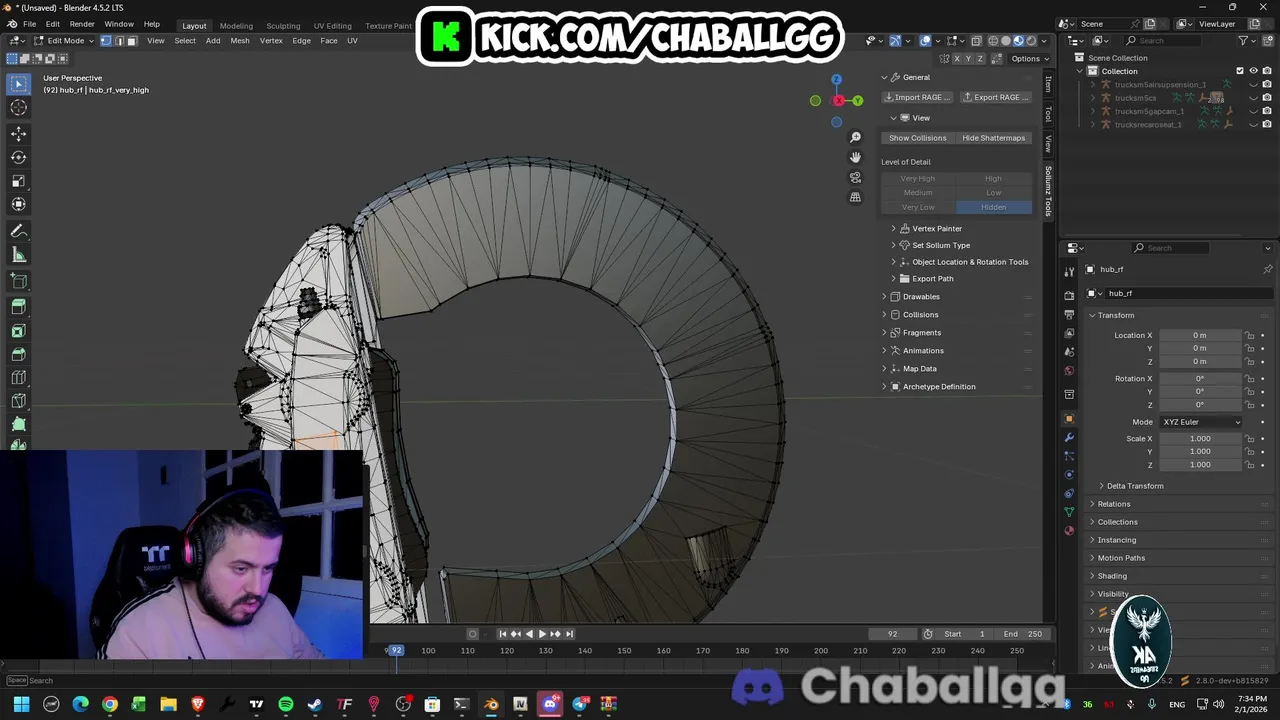The height and width of the screenshot is (720, 1280).
Task: Select the Scale tool in left toolbar
Action: click(18, 181)
